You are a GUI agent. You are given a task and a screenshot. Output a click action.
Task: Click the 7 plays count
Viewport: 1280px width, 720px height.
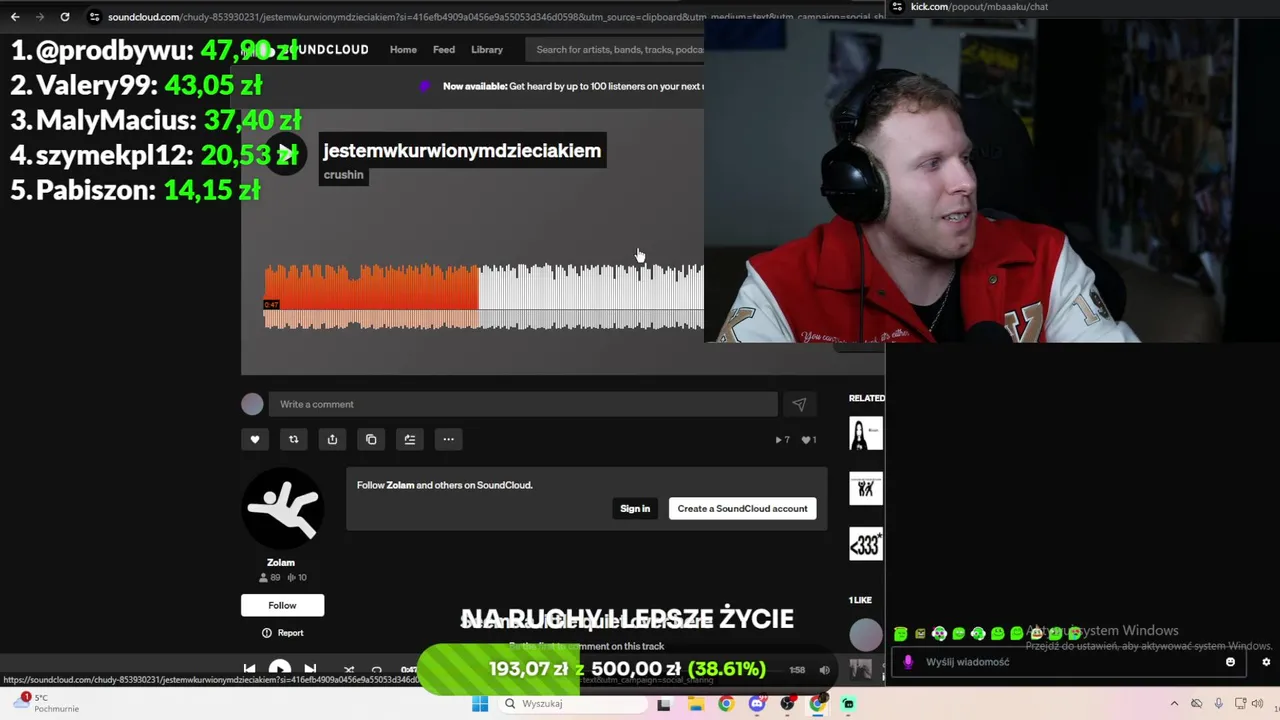[x=783, y=440]
